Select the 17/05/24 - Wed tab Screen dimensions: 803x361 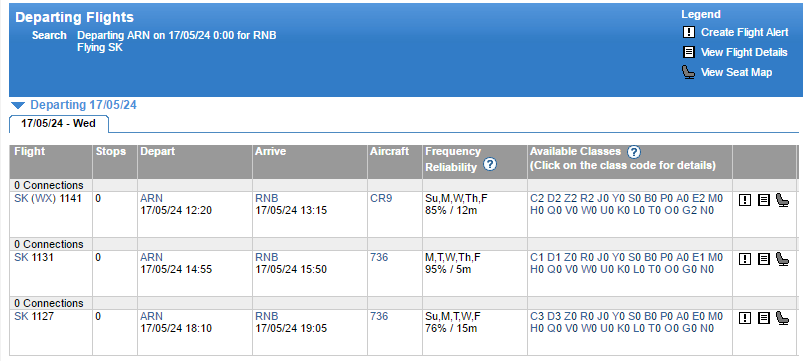(x=58, y=124)
